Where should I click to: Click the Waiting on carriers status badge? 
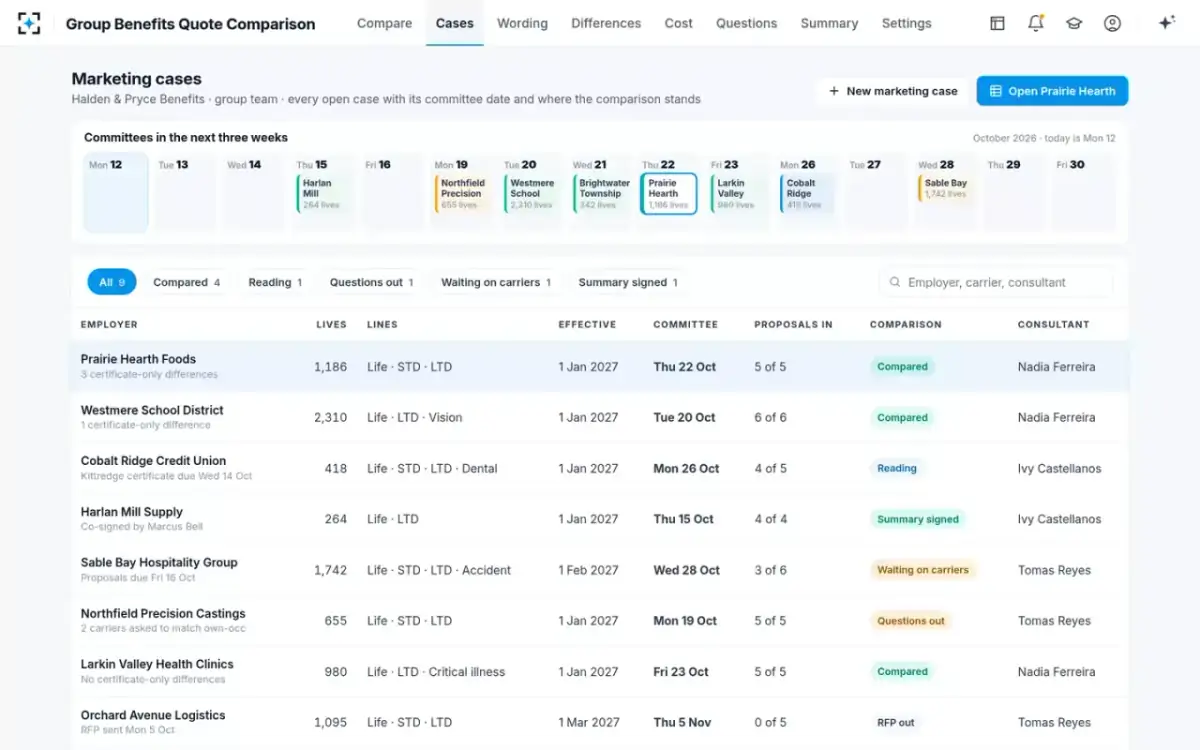[923, 570]
